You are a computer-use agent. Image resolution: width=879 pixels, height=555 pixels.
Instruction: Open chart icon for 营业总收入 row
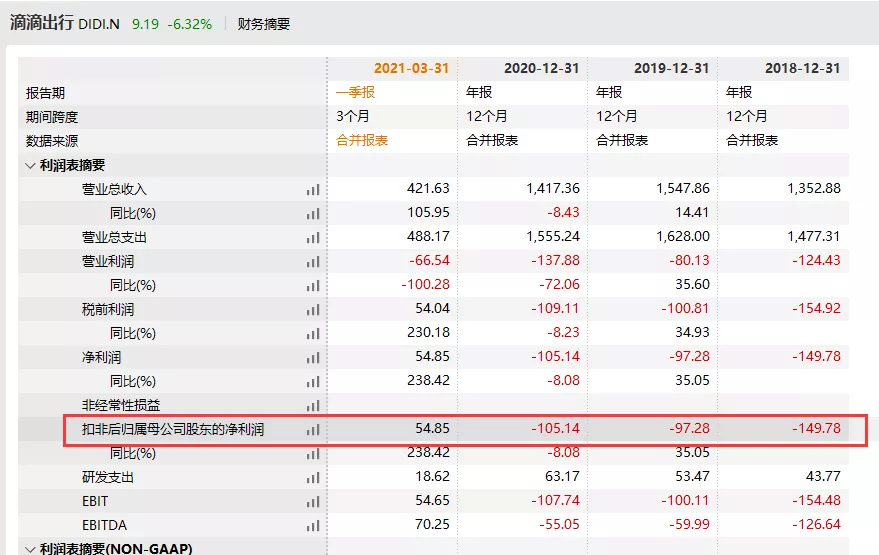[313, 190]
